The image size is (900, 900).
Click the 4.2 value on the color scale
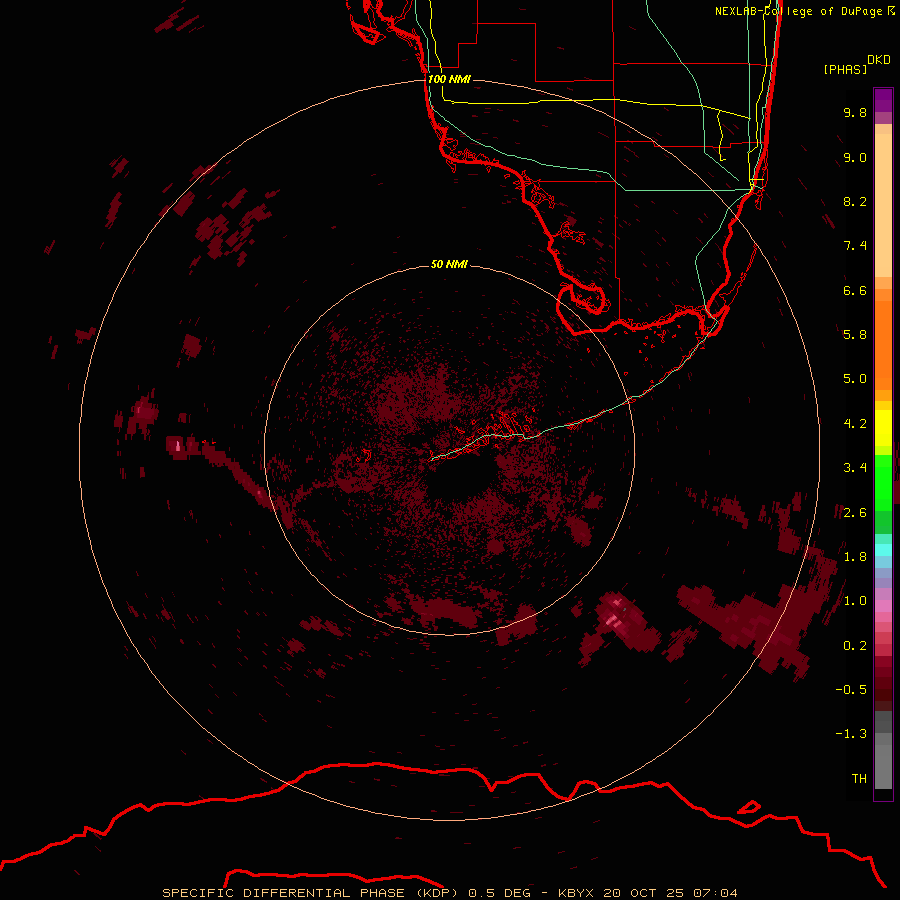pyautogui.click(x=855, y=424)
